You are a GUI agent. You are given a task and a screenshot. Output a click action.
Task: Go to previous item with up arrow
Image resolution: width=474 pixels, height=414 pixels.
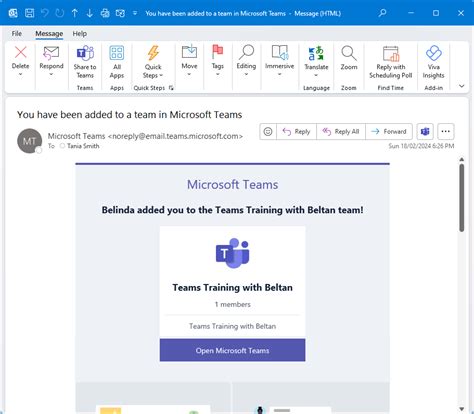pyautogui.click(x=75, y=13)
